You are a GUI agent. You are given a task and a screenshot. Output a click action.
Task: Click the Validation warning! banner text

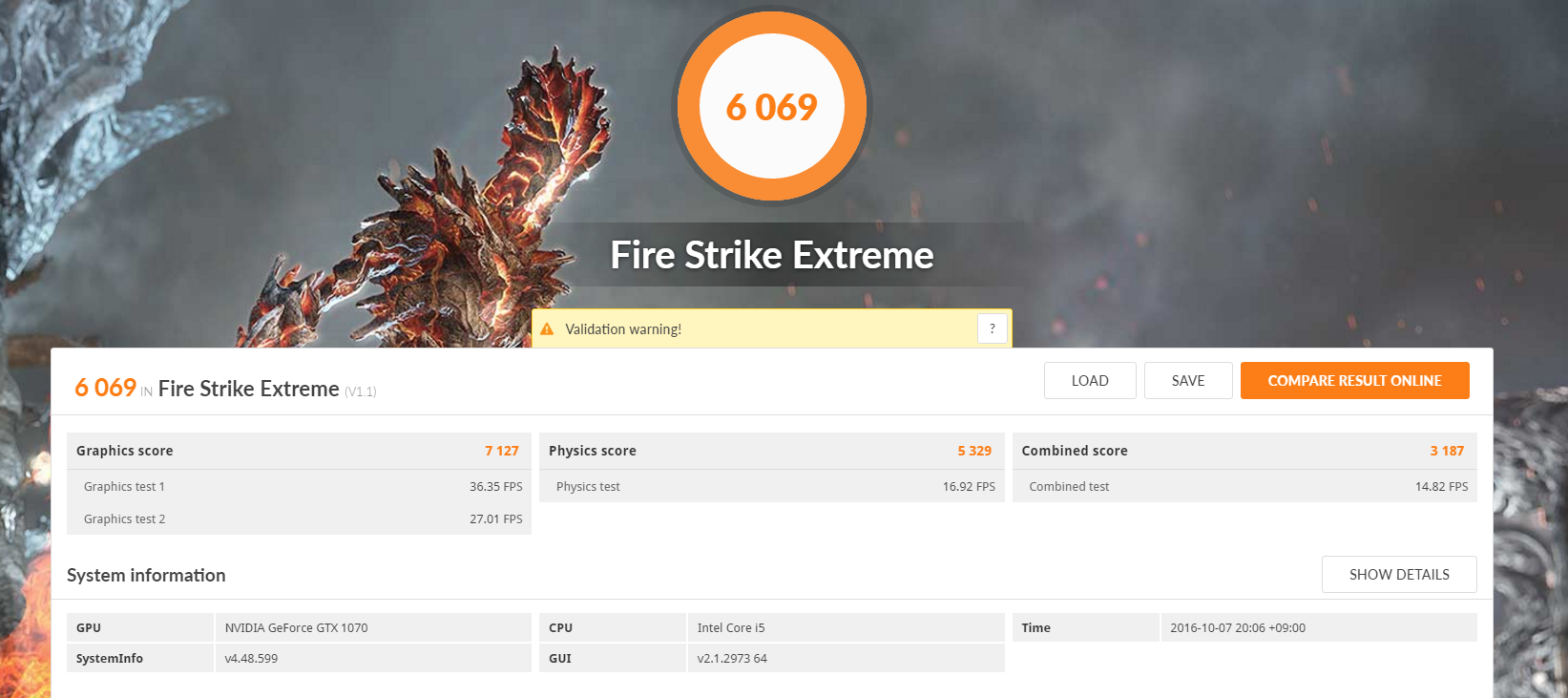(x=623, y=329)
